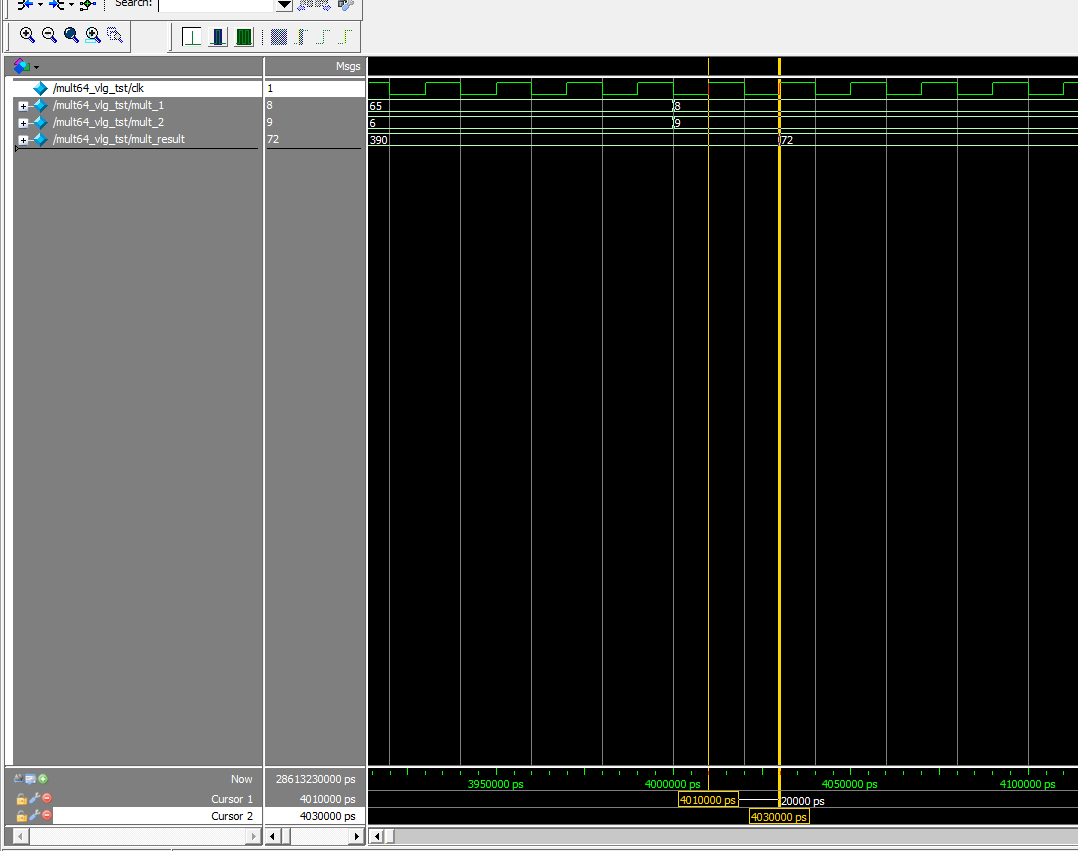
Task: Select the /mult64_vlg_tst/mult_2 signal row
Action: pyautogui.click(x=108, y=122)
